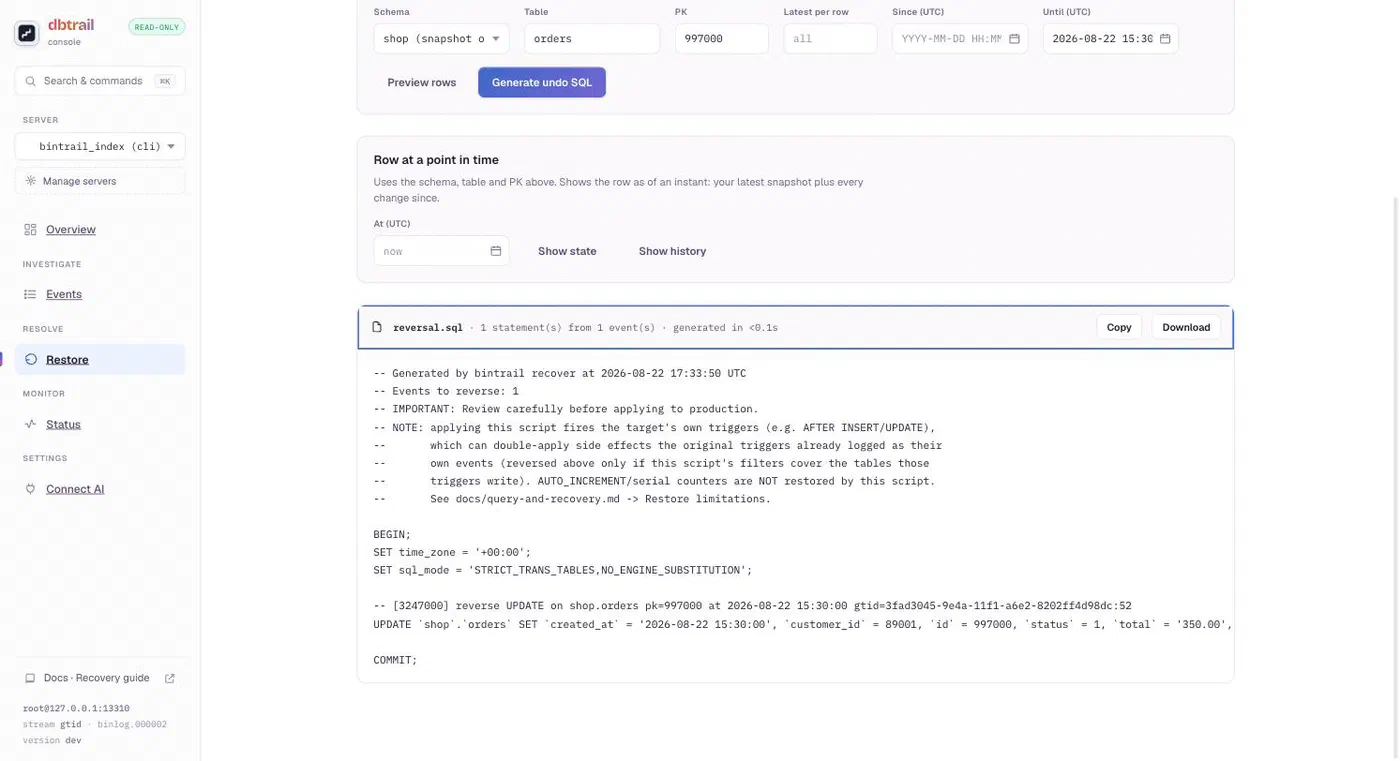
Task: Open the Status monitor page
Action: tap(63, 424)
